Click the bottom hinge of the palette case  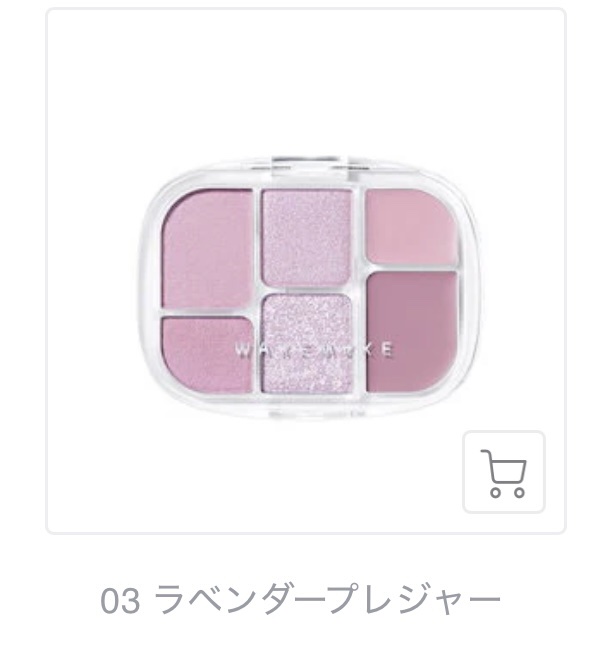306,415
